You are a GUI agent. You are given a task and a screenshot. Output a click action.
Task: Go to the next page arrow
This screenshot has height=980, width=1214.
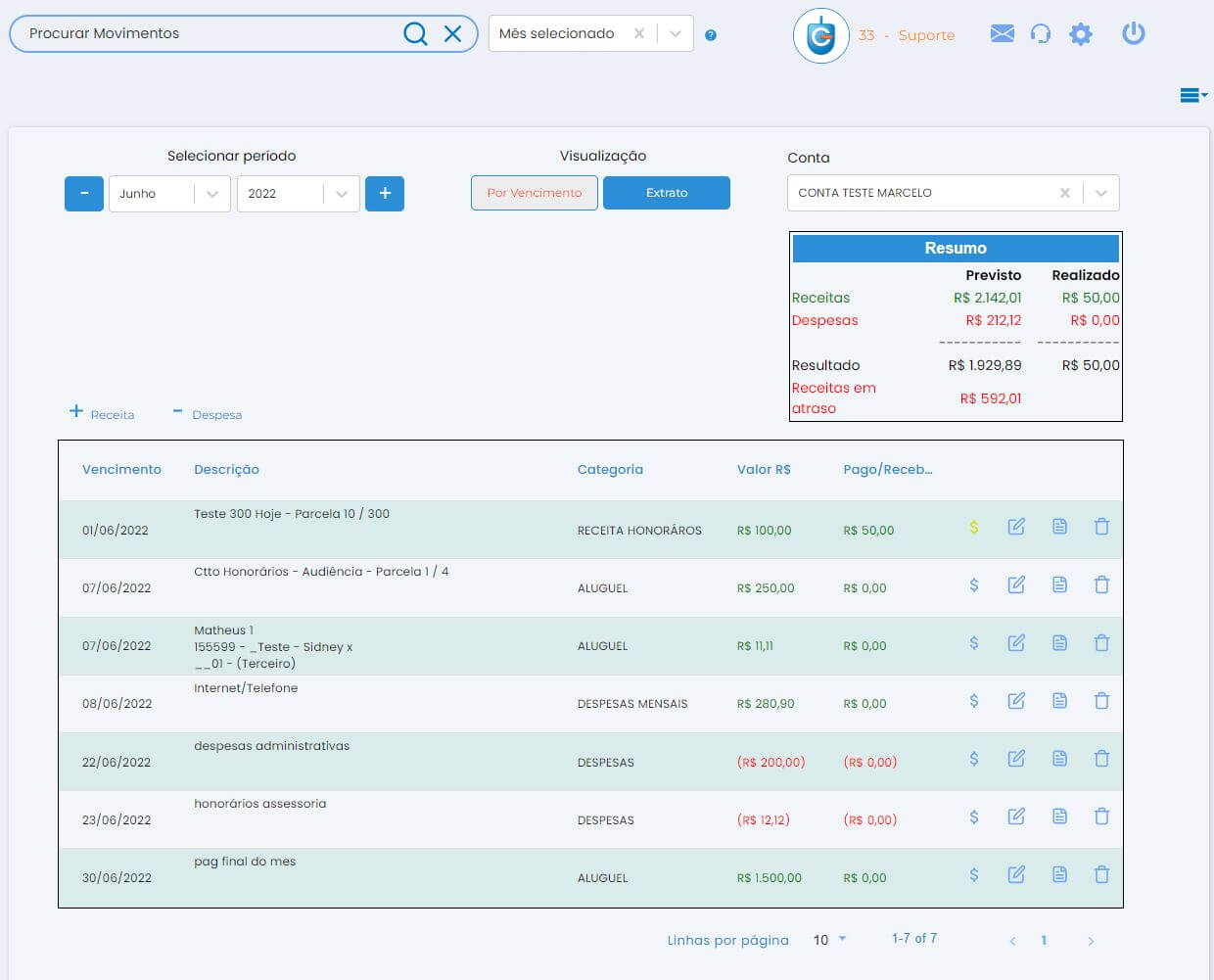(1091, 941)
